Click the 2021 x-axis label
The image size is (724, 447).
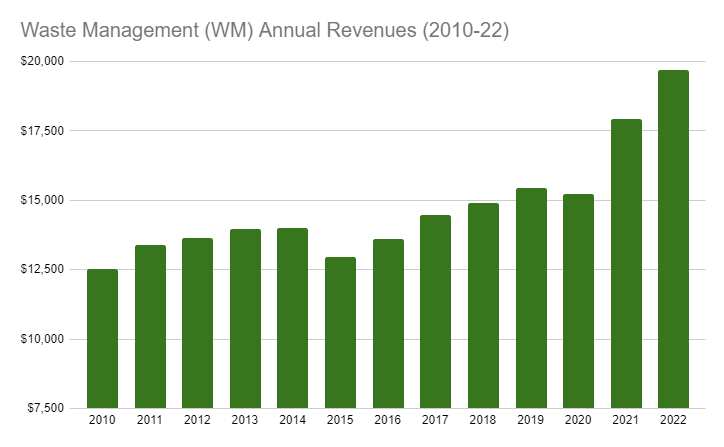[x=626, y=420]
